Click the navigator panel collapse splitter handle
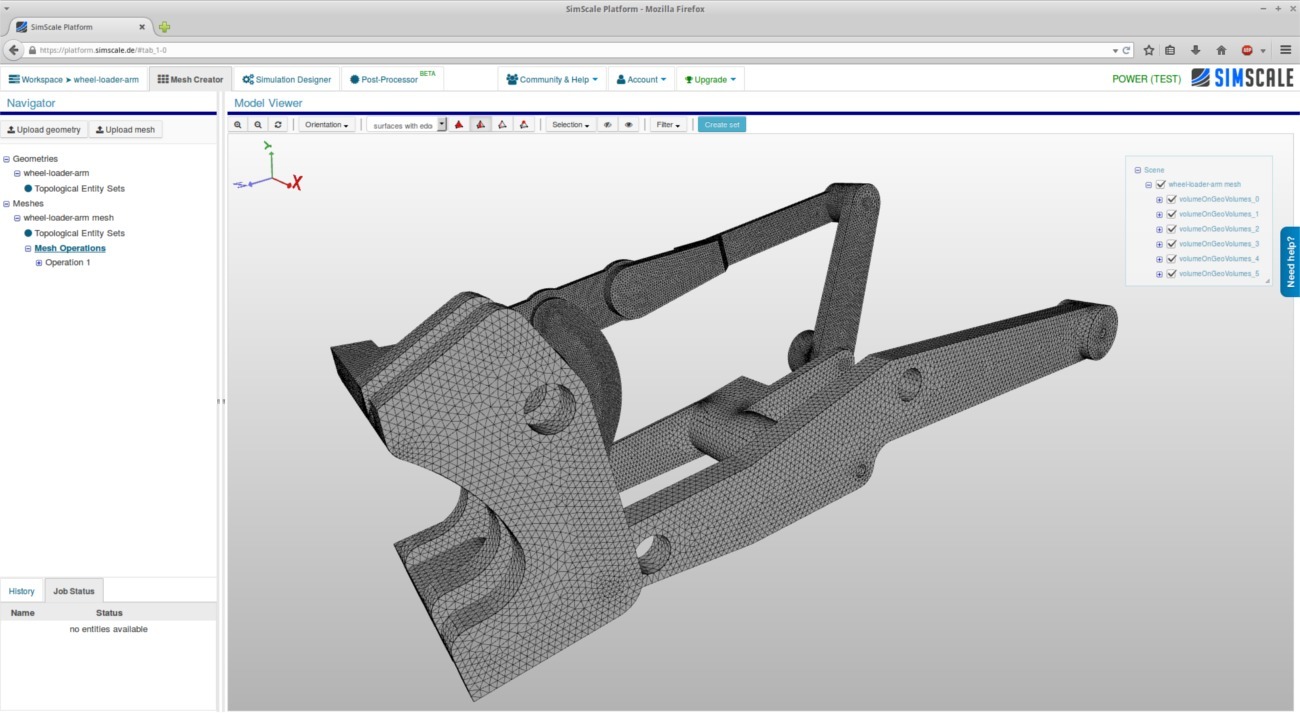Image resolution: width=1300 pixels, height=714 pixels. coord(220,401)
